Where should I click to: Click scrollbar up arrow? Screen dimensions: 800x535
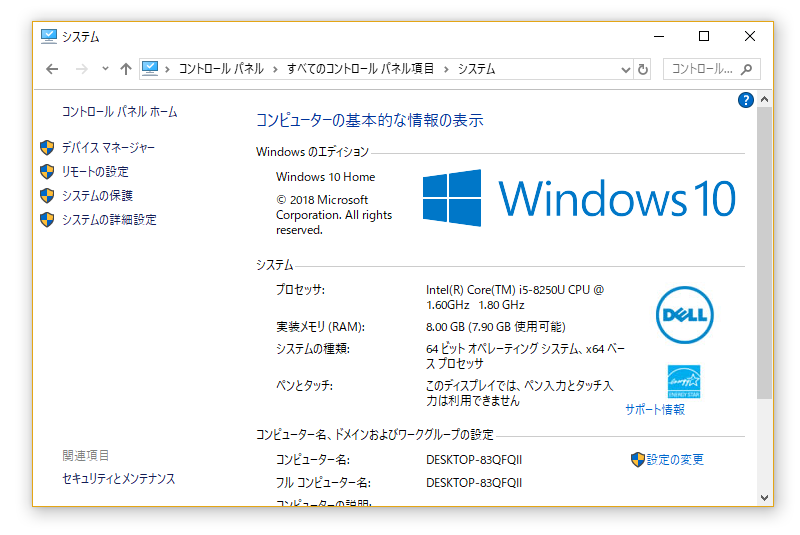coord(764,99)
